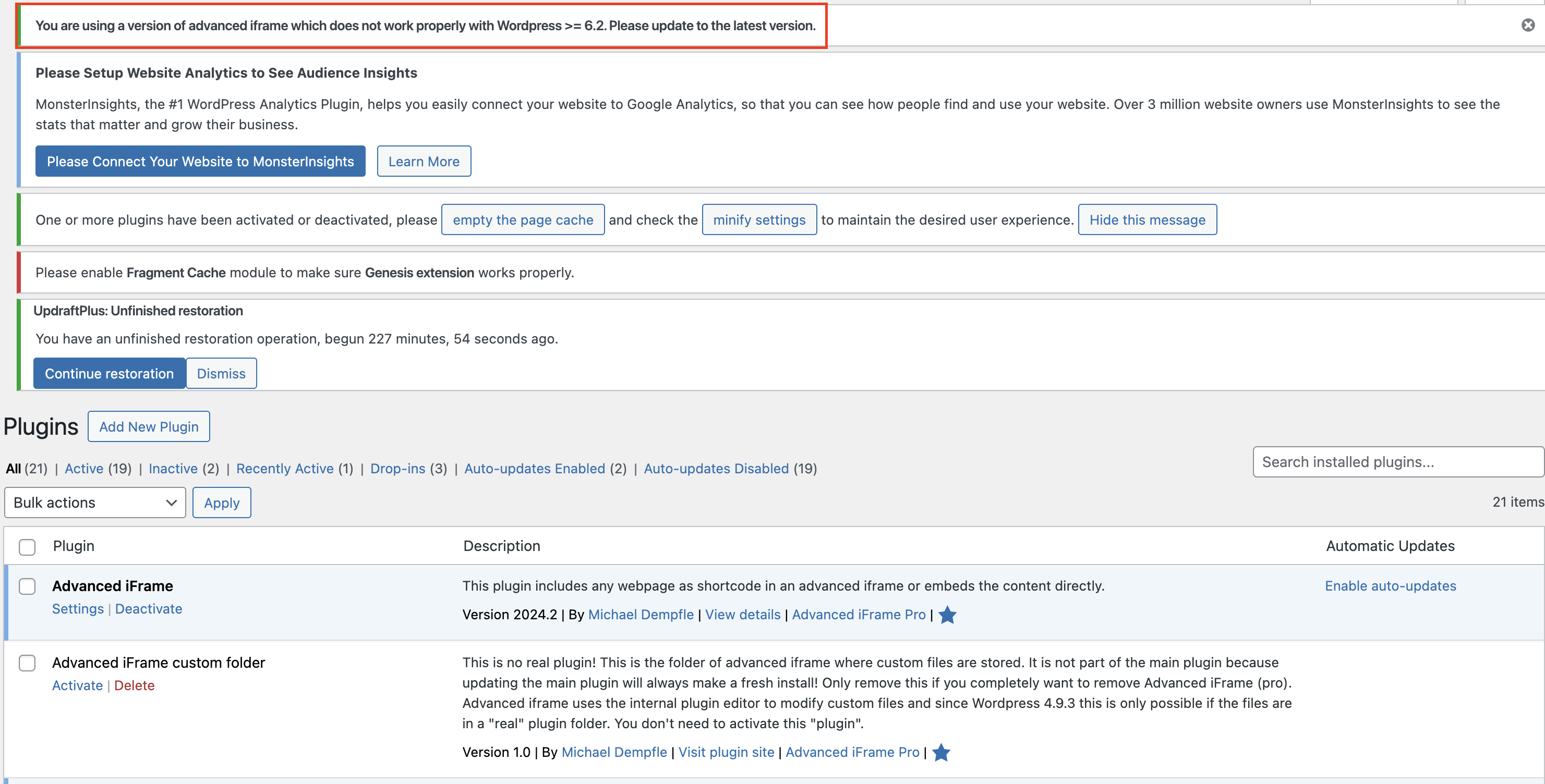The height and width of the screenshot is (784, 1545).
Task: Open Michael Dempfle link in custom folder row
Action: click(614, 753)
